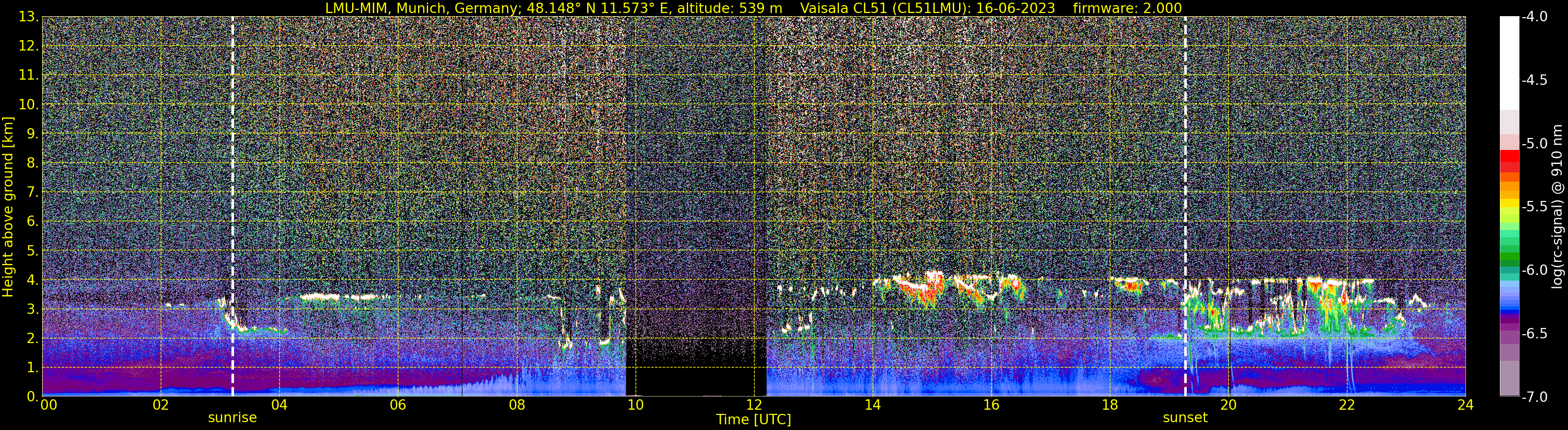Viewport: 1568px width, 430px height.
Task: Click the '10.' height axis tick label
Action: [x=29, y=104]
